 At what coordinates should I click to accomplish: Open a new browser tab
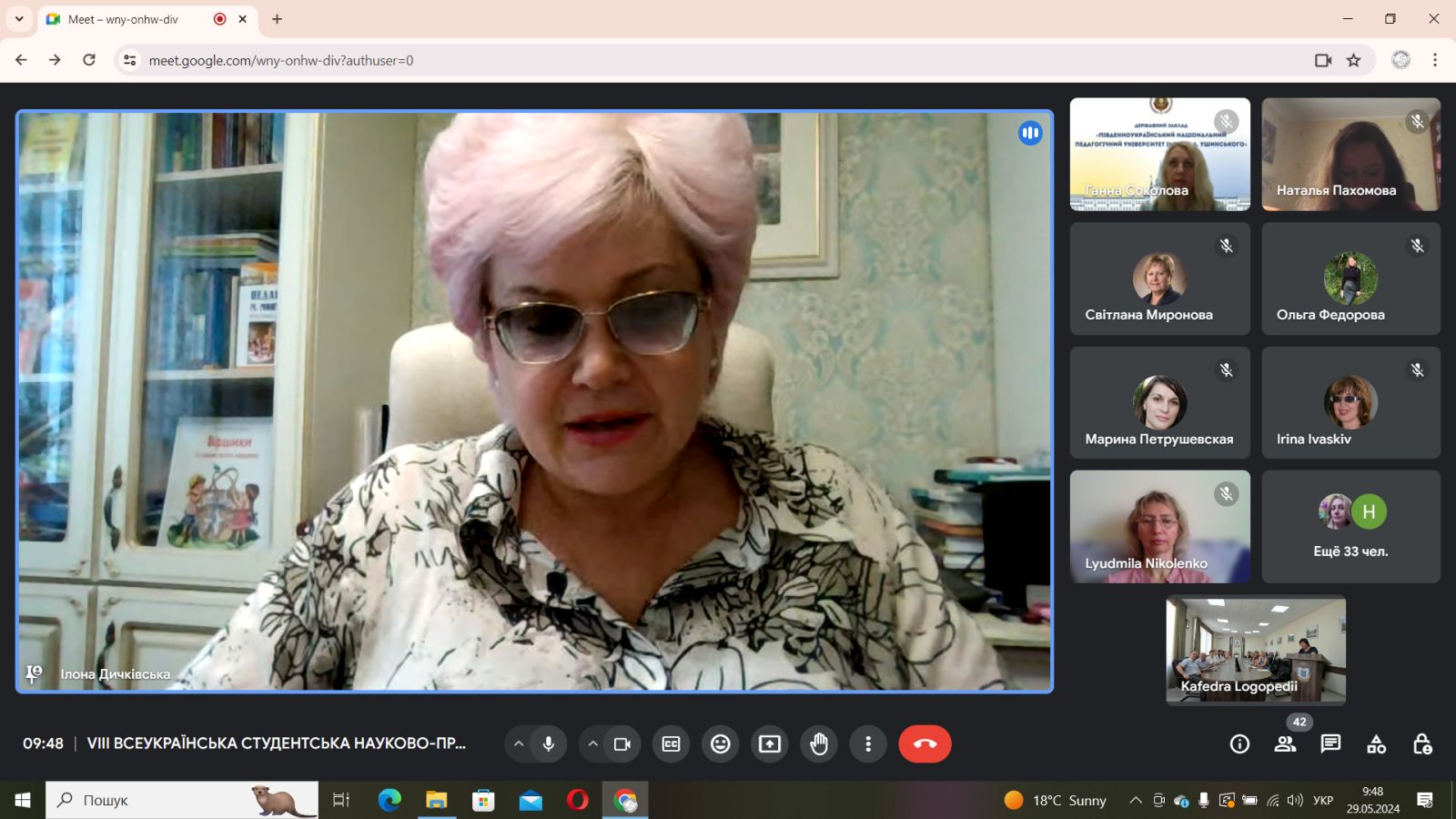pos(278,19)
